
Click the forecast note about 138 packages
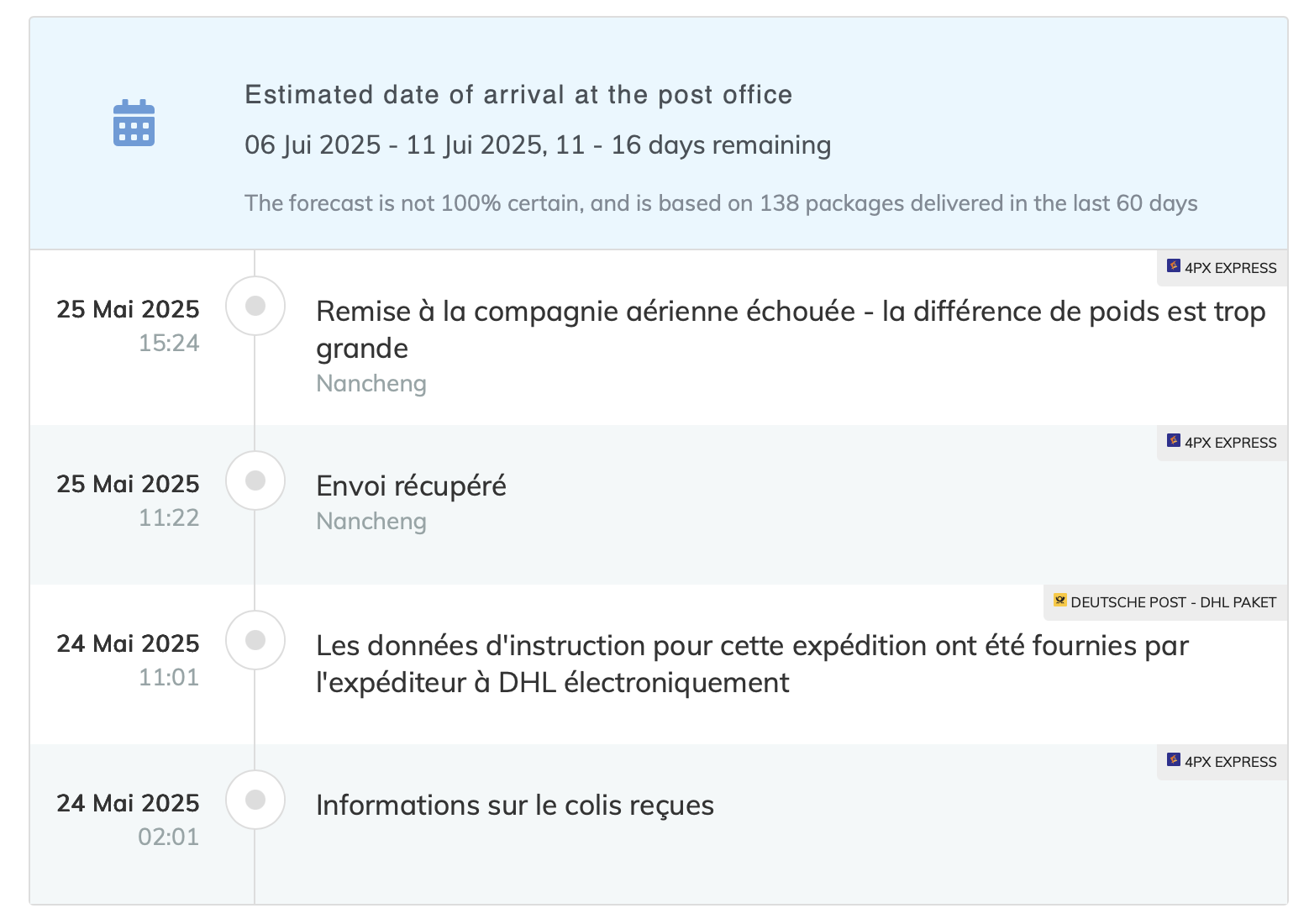coord(720,203)
